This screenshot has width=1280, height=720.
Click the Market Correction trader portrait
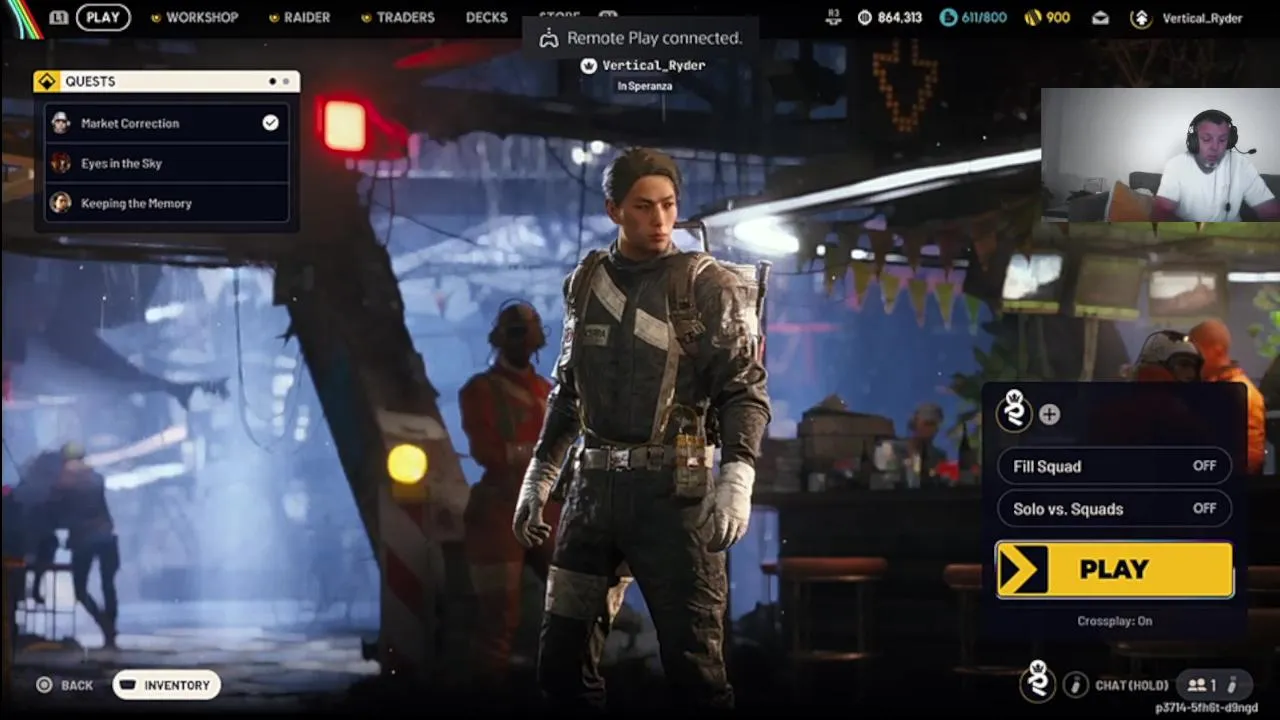point(61,123)
